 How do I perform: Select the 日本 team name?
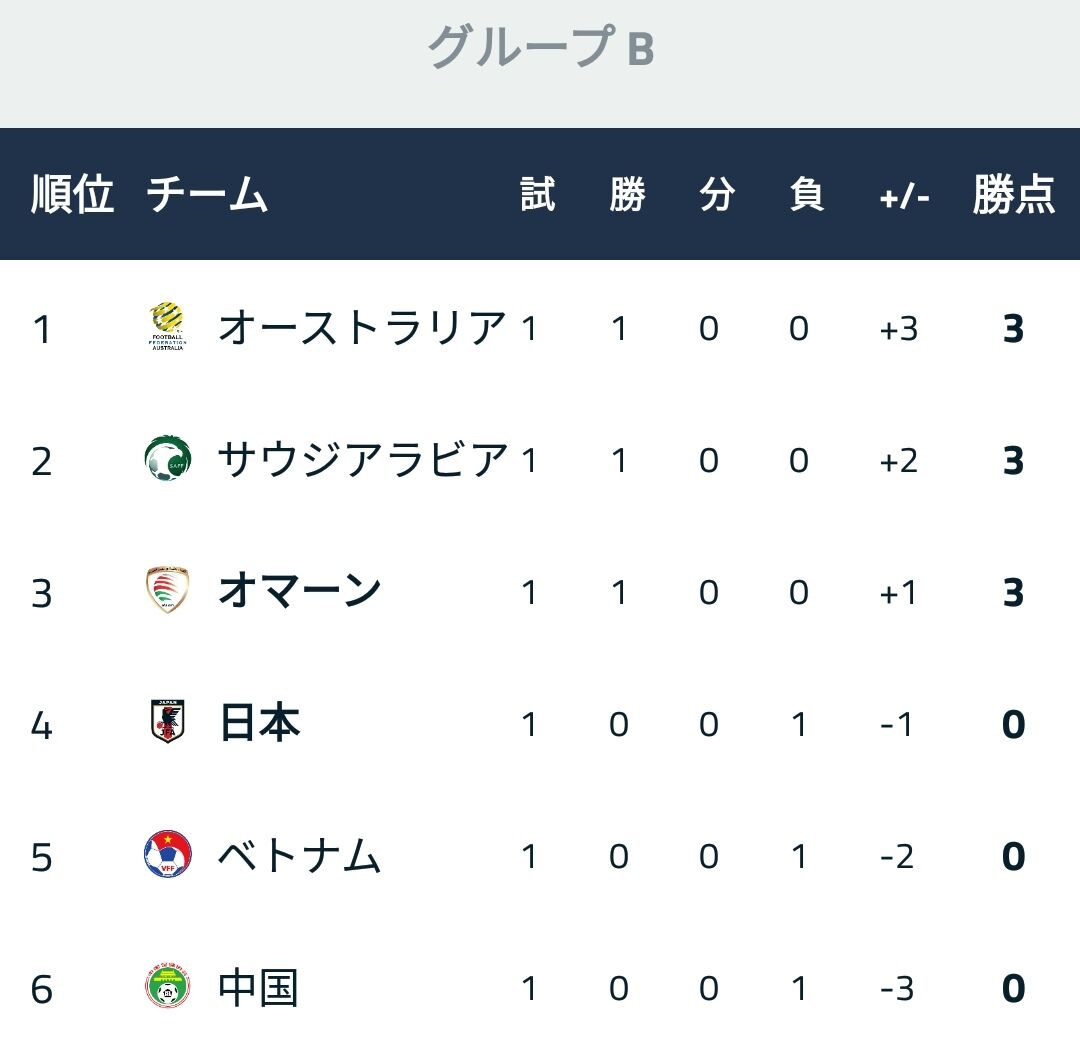(x=259, y=723)
